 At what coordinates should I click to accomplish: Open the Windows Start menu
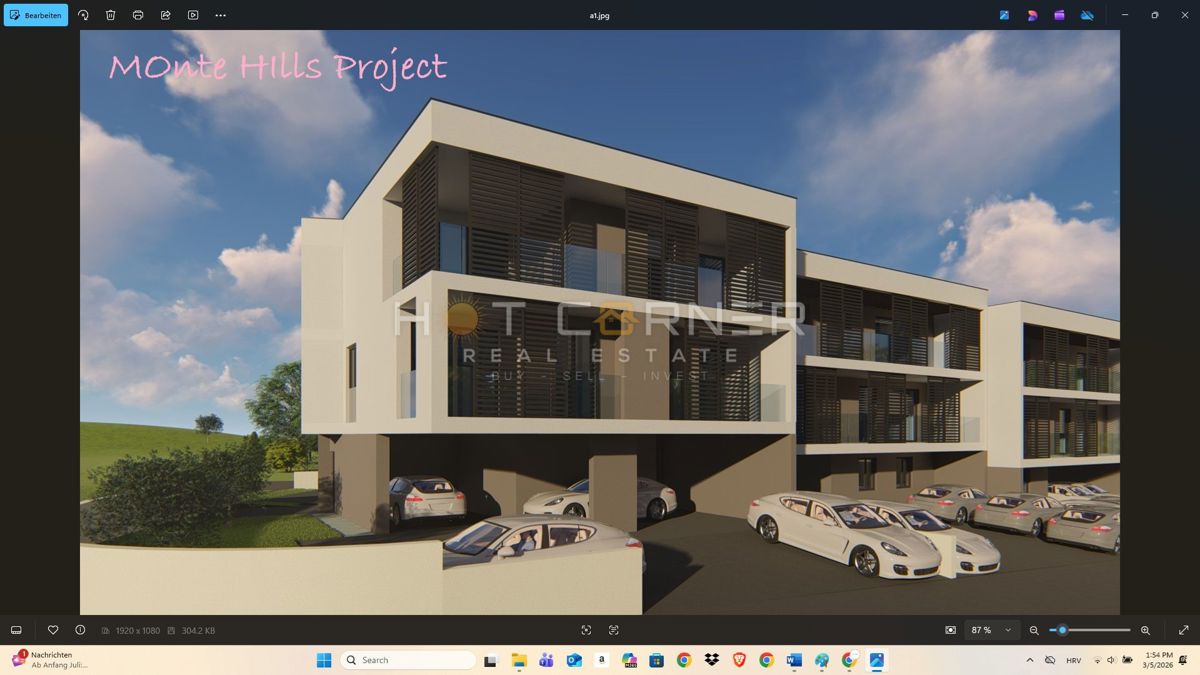pos(324,660)
